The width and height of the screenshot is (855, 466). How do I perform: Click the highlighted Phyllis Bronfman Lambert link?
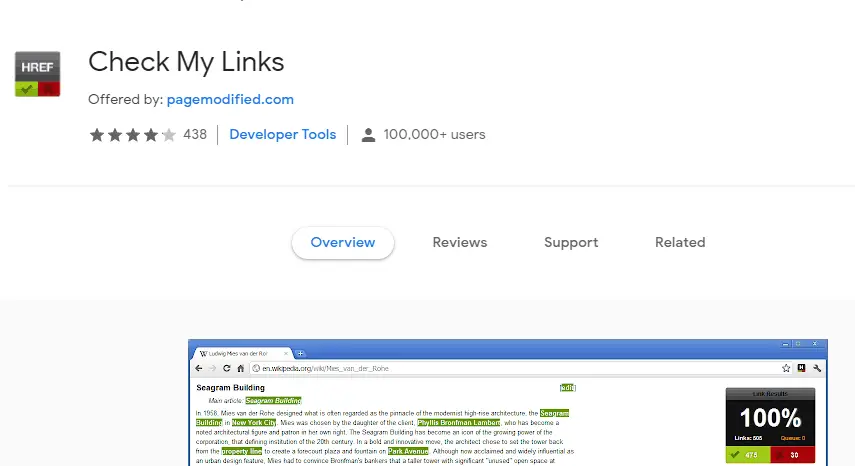[459, 423]
